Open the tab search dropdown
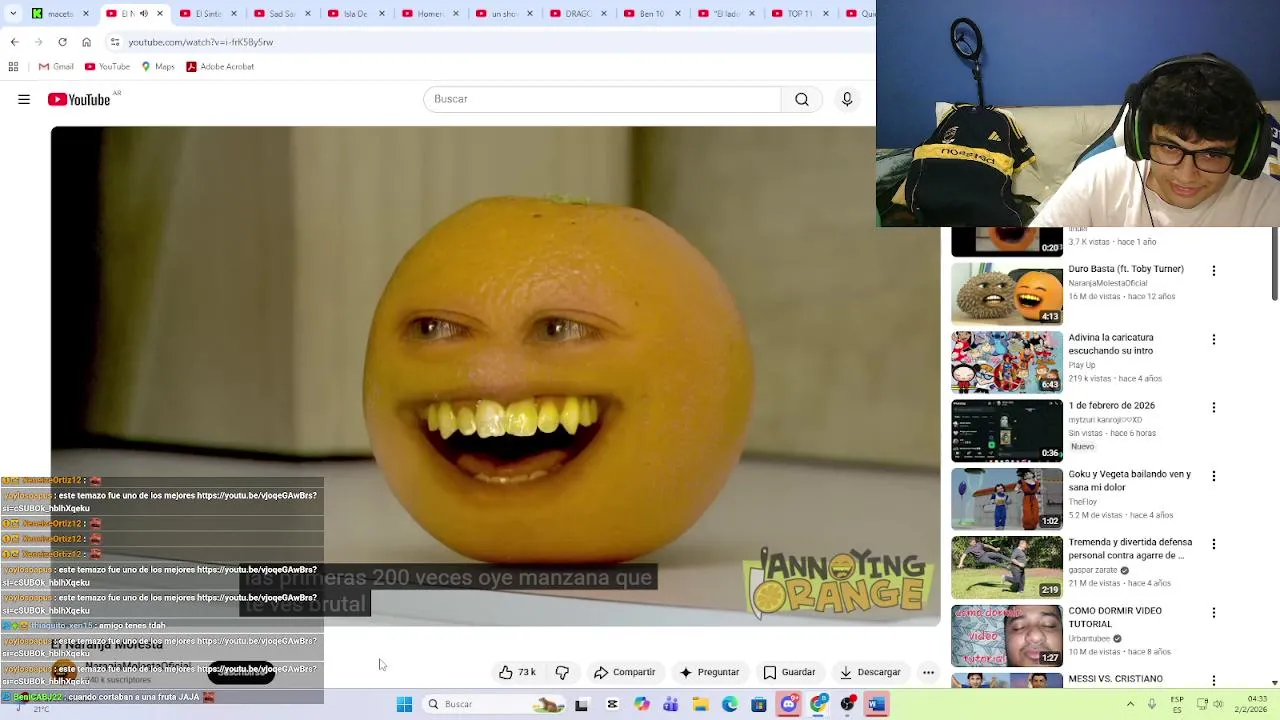Image resolution: width=1280 pixels, height=720 pixels. (11, 13)
